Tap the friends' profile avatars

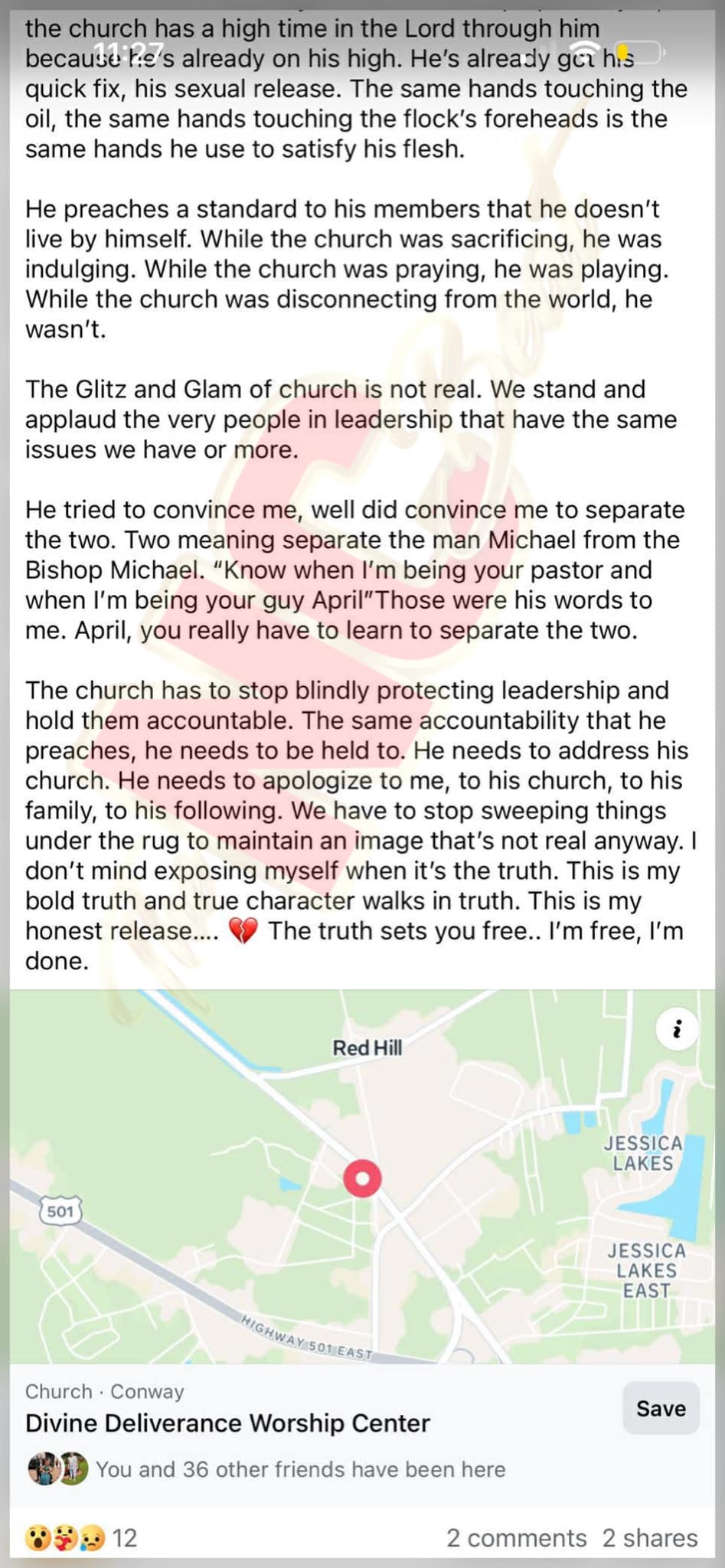[57, 1469]
